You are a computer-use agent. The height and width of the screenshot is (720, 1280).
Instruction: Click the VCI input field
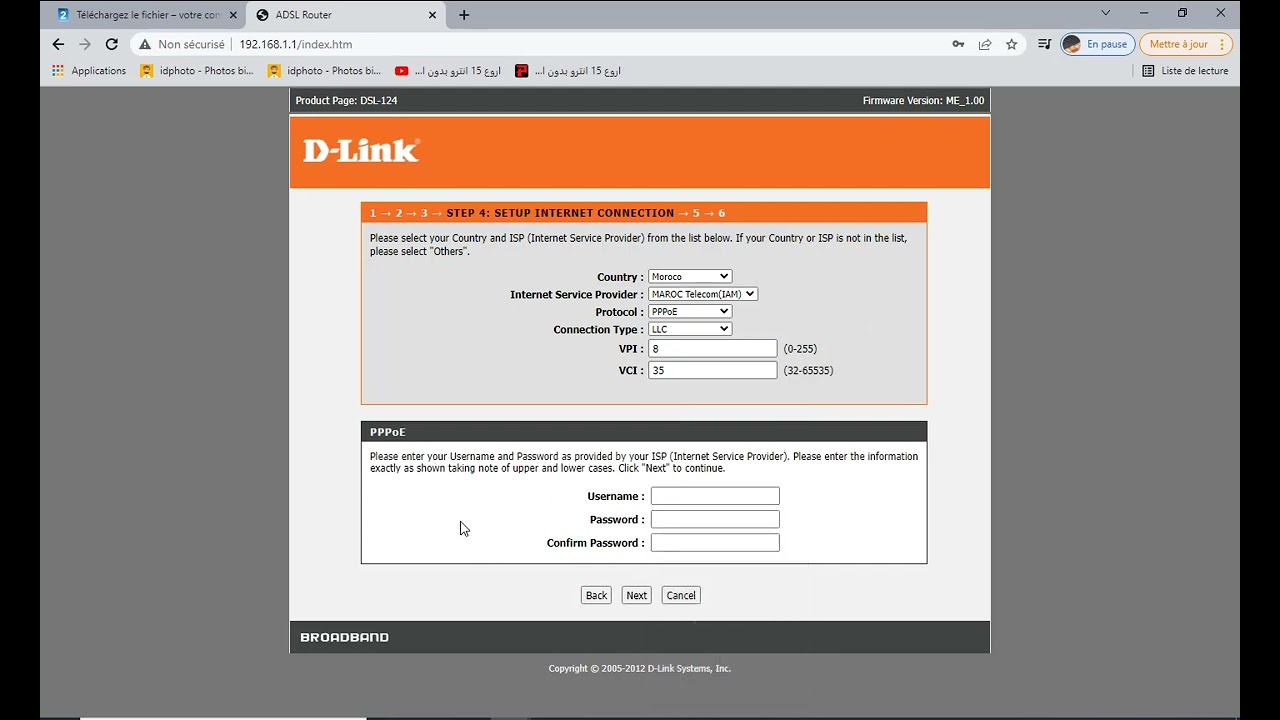coord(712,370)
